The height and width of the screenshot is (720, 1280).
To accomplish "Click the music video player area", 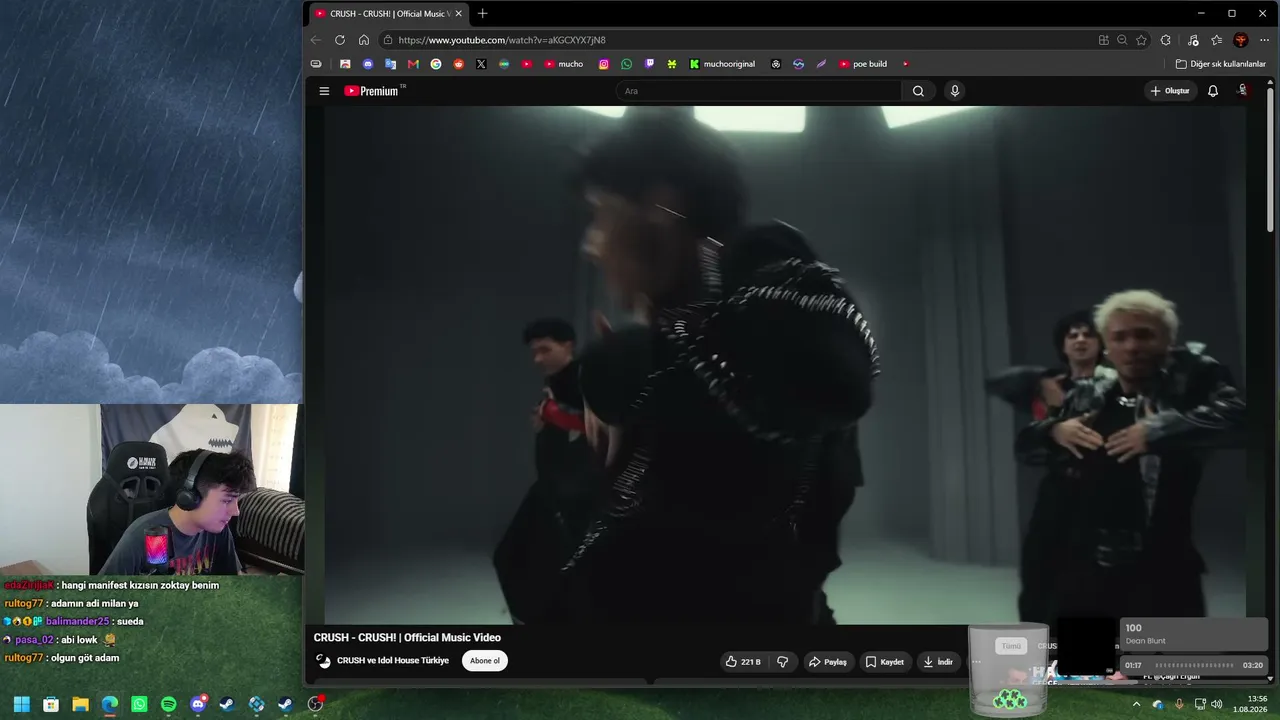I will 785,365.
